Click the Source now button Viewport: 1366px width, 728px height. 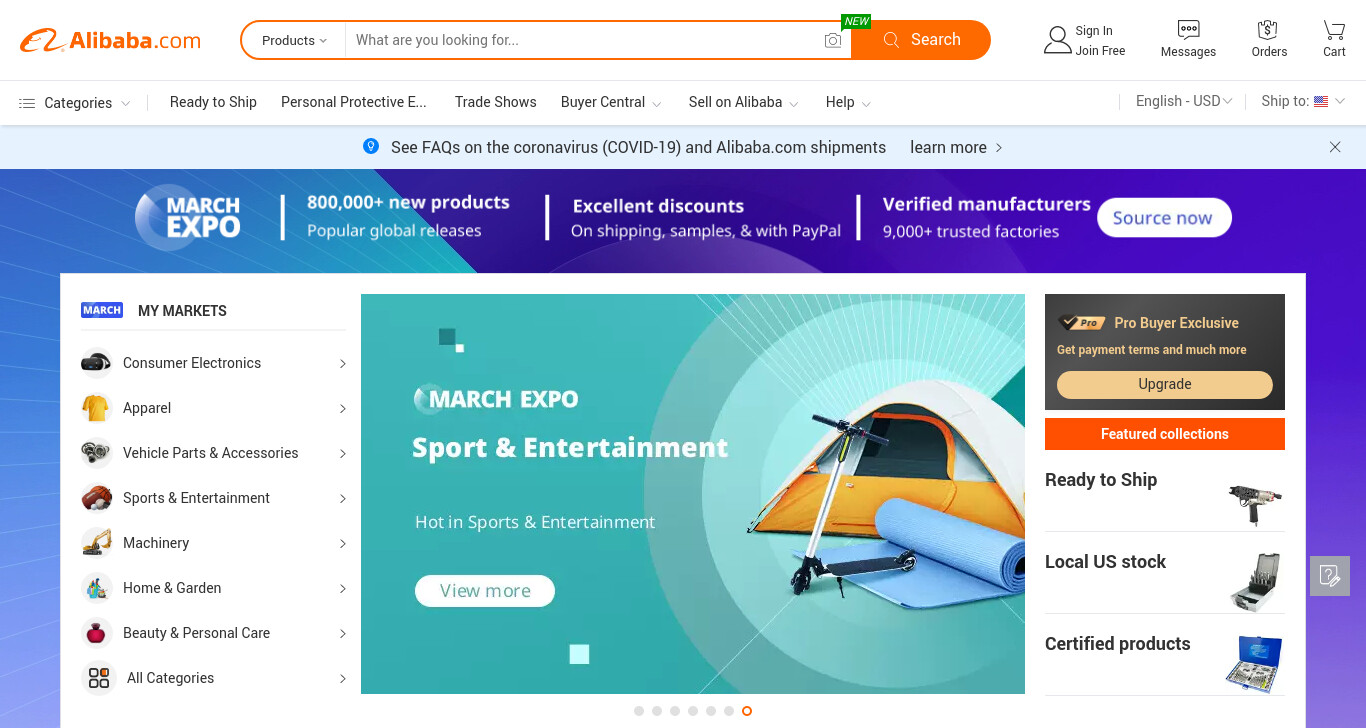(1164, 218)
